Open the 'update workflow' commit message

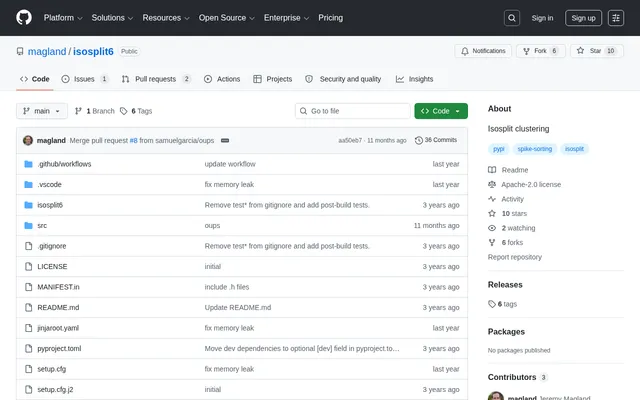(x=230, y=164)
